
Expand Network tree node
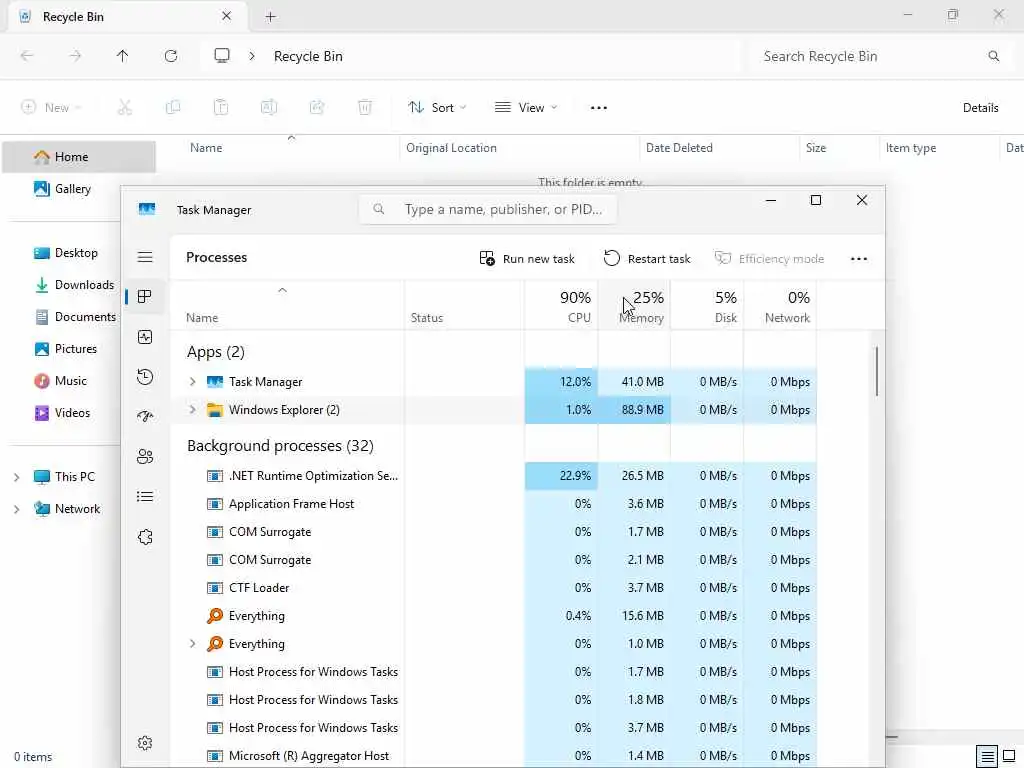click(x=17, y=509)
